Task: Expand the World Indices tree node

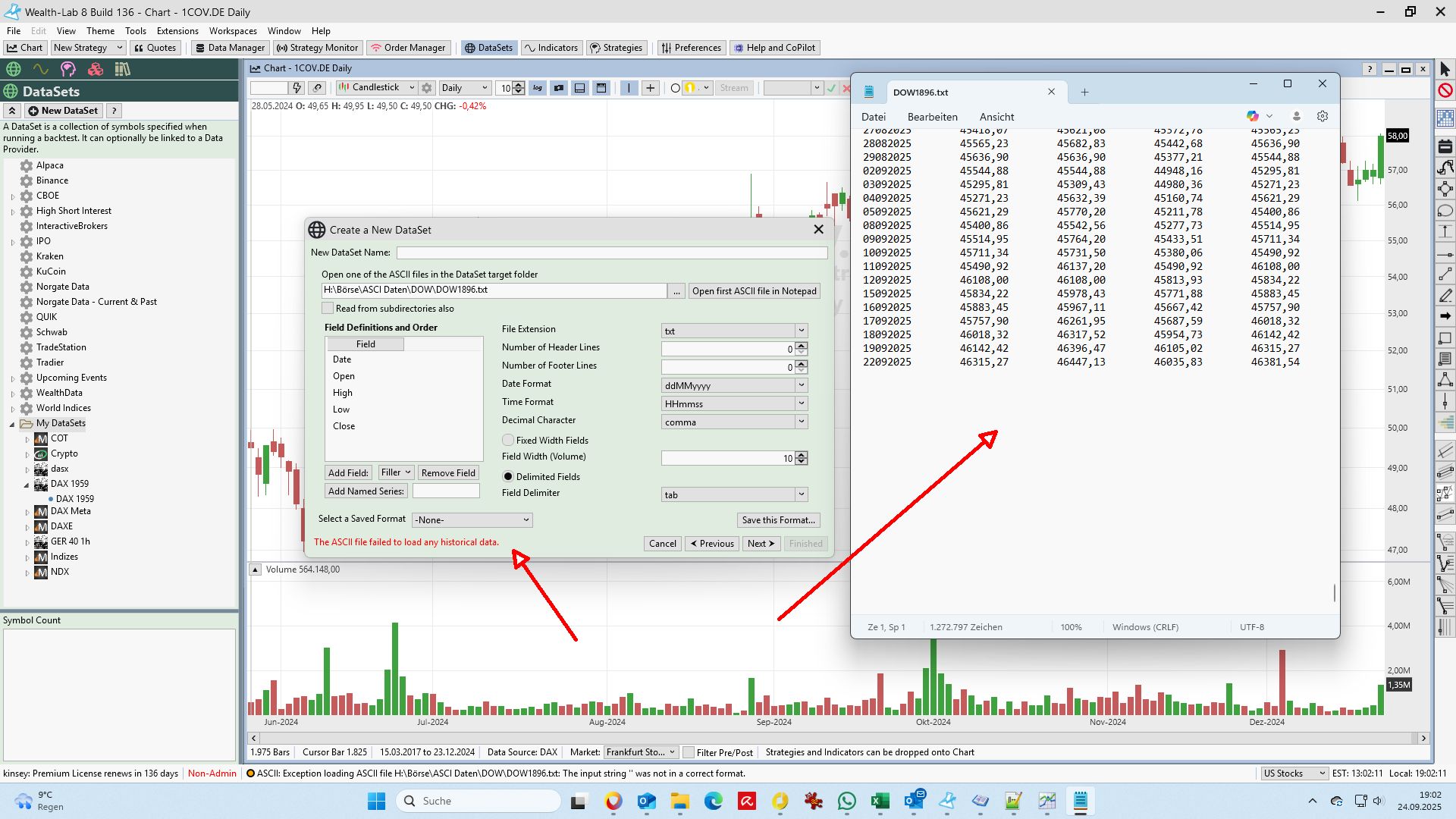Action: pyautogui.click(x=13, y=408)
